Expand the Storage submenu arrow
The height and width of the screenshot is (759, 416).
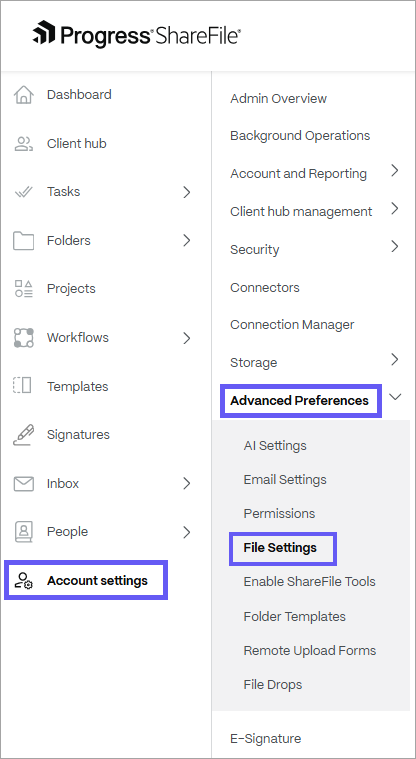point(395,359)
